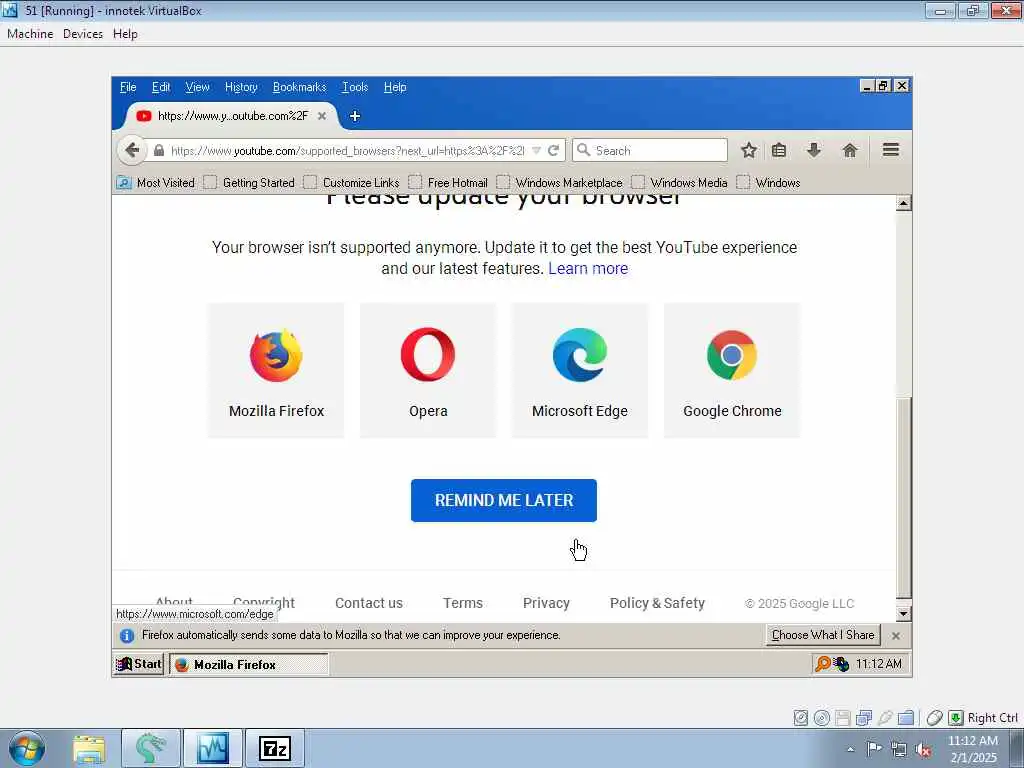Dismiss the Firefox data notification bar
Screen dimensions: 1024x768
pos(896,635)
